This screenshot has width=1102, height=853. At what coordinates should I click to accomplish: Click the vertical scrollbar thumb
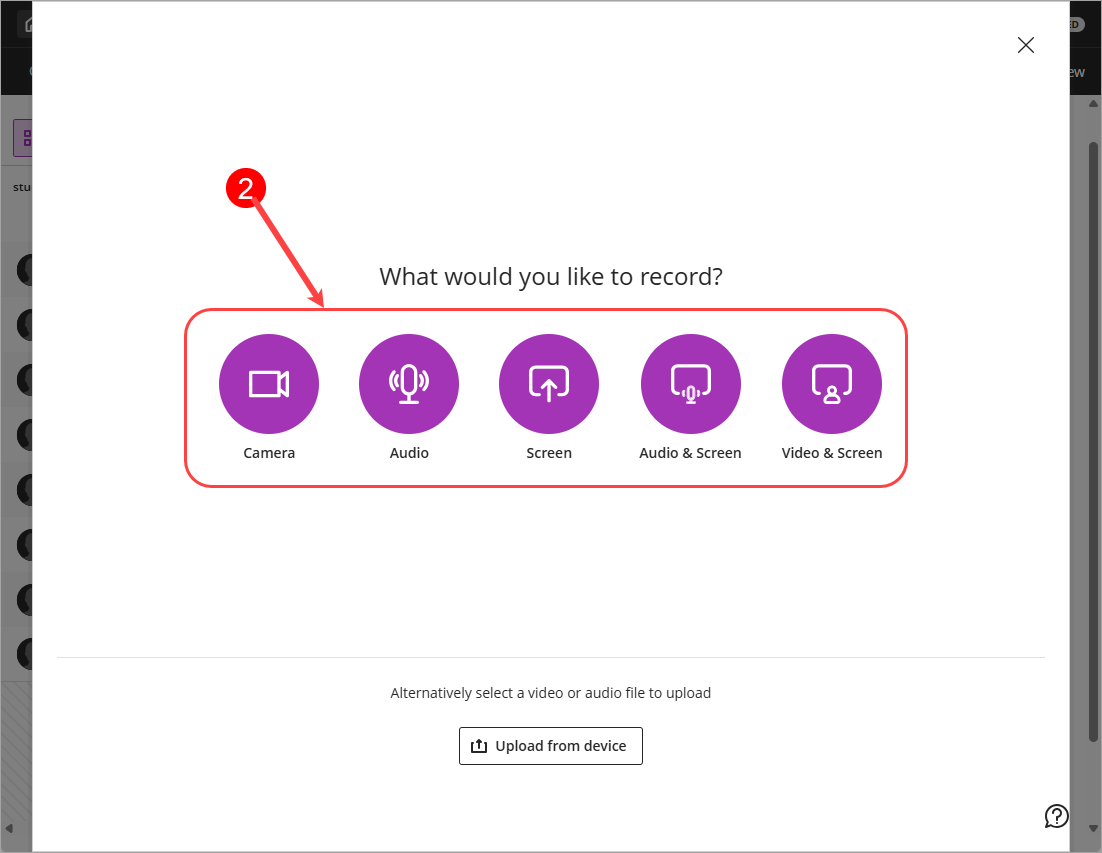click(1093, 441)
